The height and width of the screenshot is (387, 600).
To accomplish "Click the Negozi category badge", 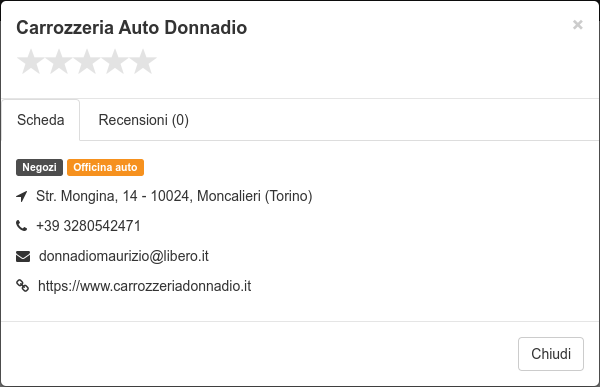I will [x=39, y=167].
